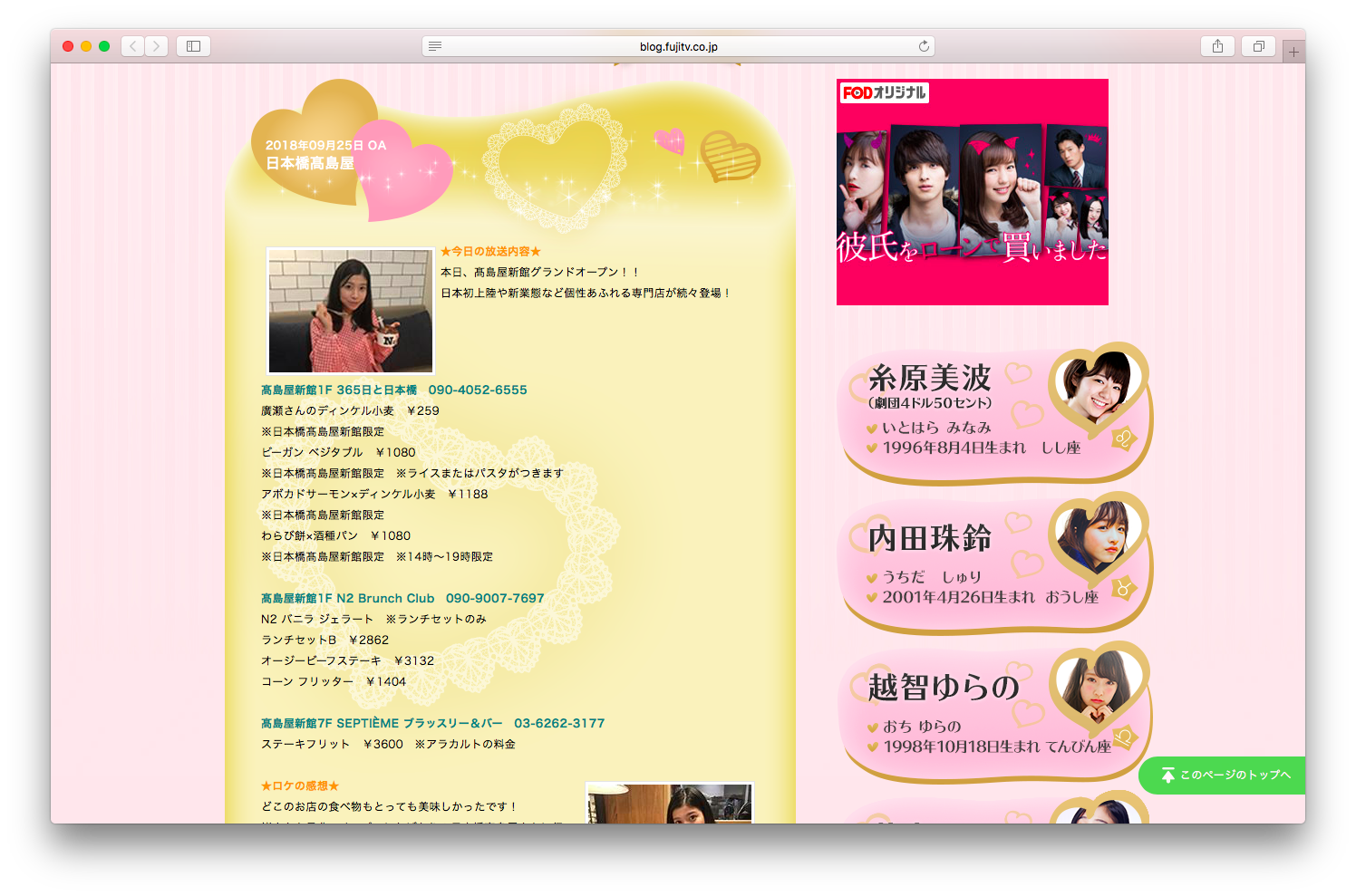This screenshot has width=1356, height=896.
Task: Go forward with Safari's forward arrow
Action: coord(157,46)
